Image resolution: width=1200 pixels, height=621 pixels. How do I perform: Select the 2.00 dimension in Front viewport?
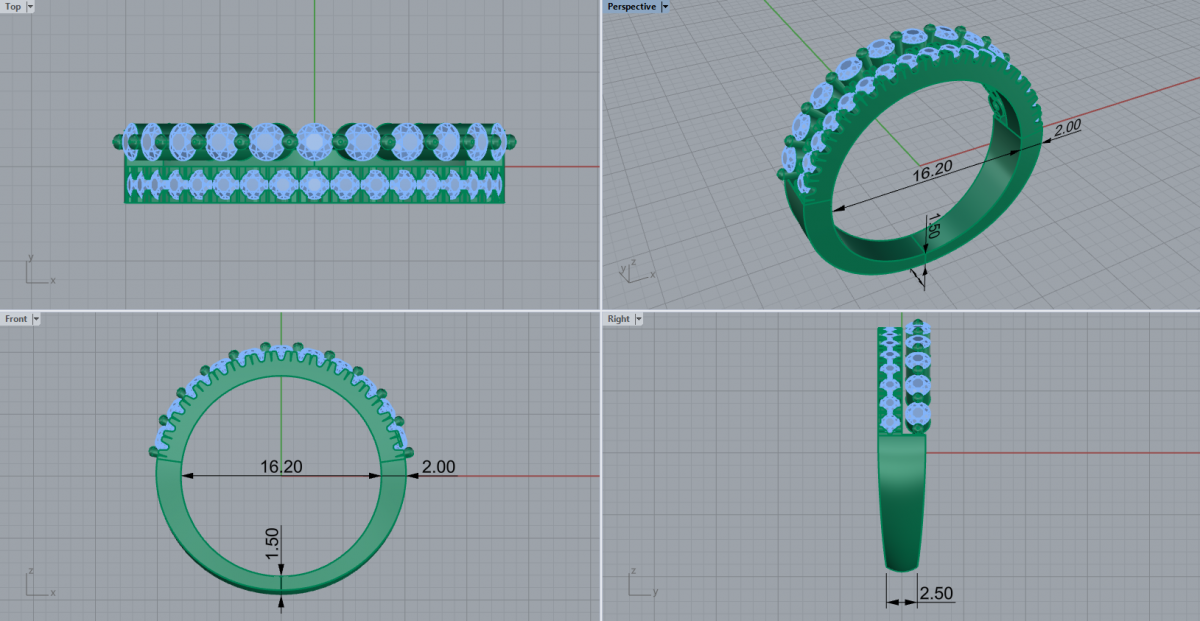click(x=438, y=467)
